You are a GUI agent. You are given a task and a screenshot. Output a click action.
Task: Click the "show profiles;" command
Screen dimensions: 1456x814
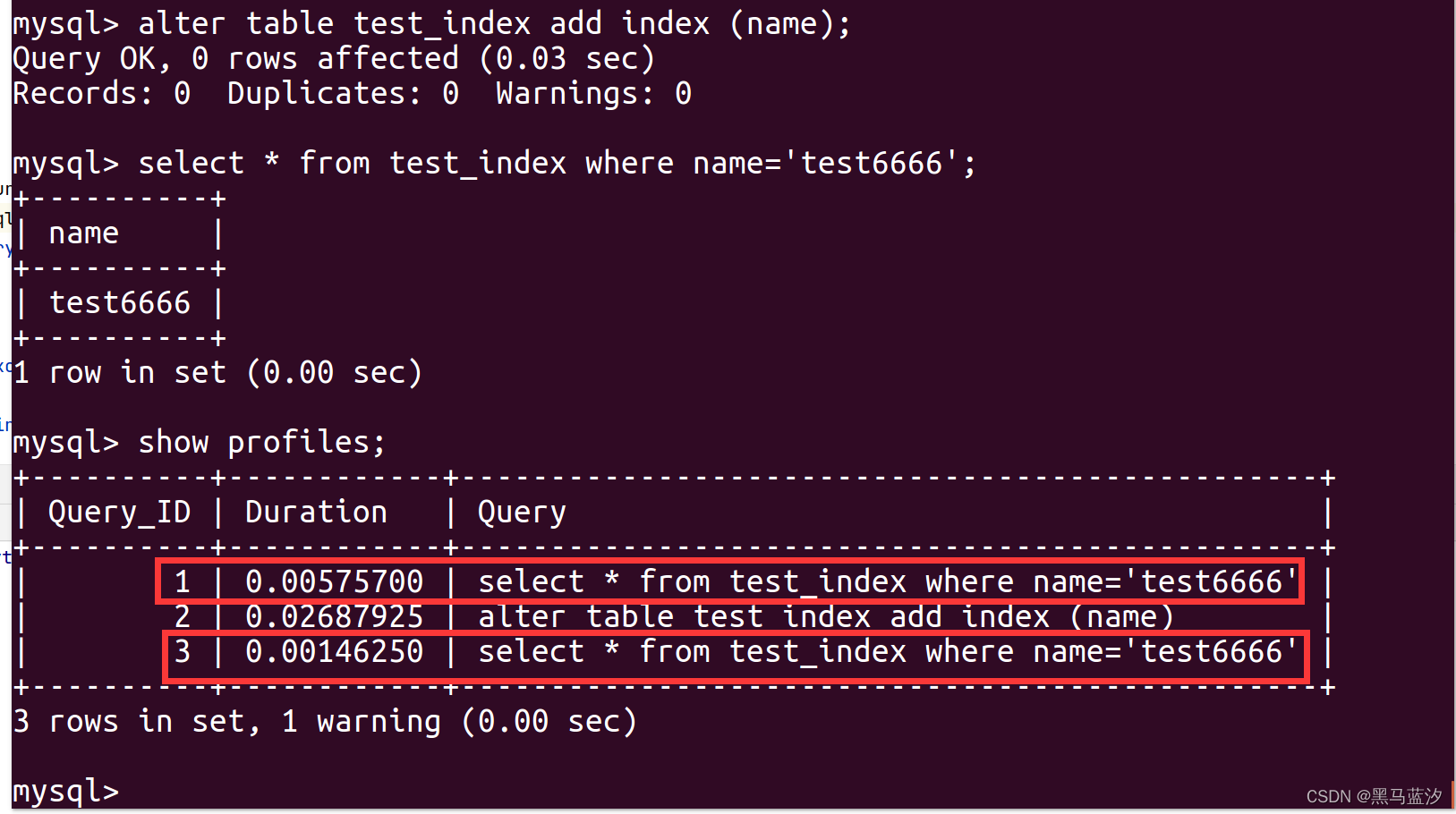coord(261,442)
